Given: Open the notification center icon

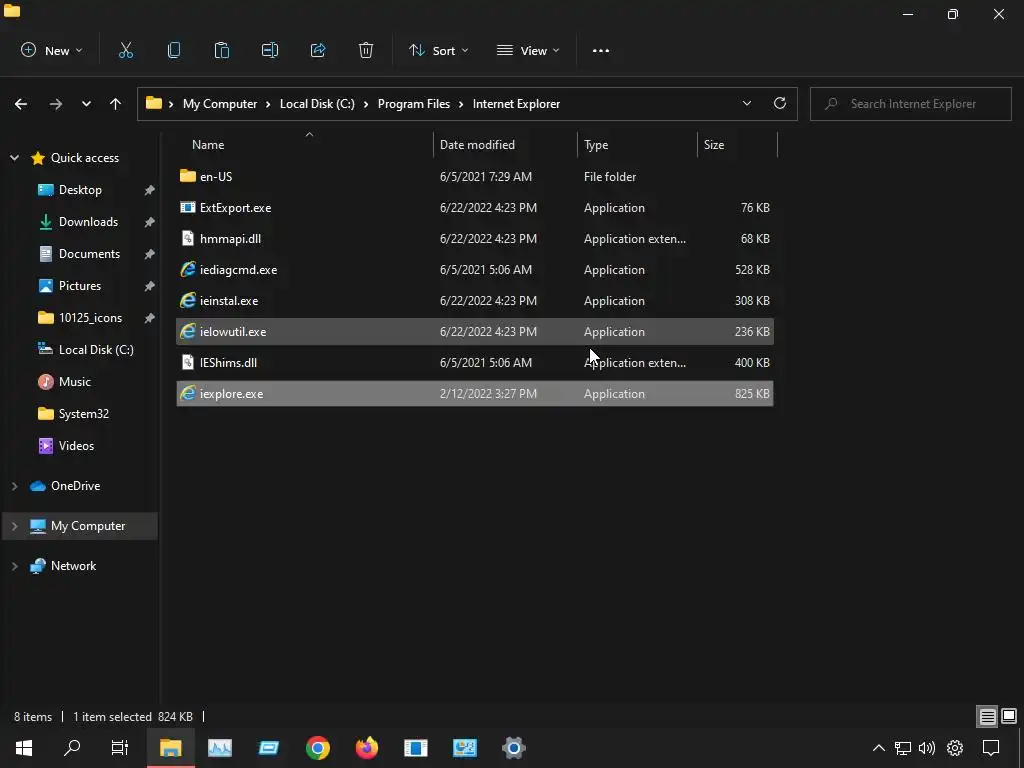Looking at the screenshot, I should [991, 748].
